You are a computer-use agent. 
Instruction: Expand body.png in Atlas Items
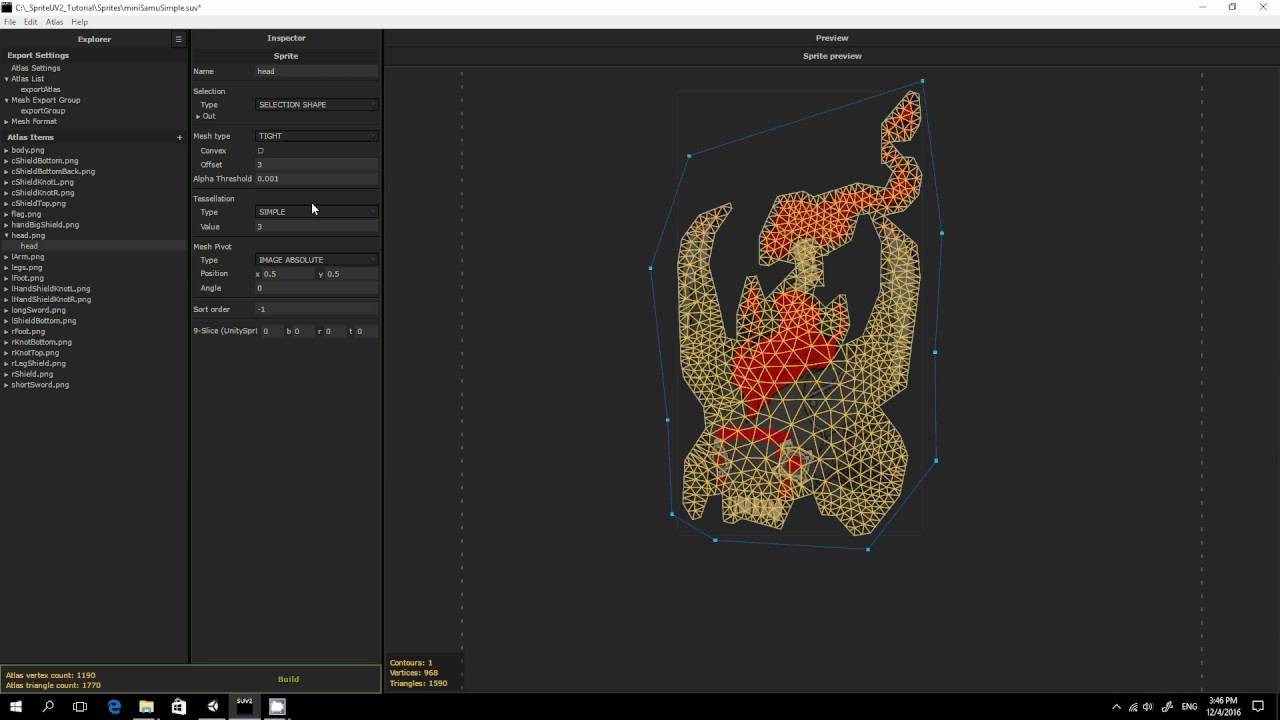click(x=7, y=150)
